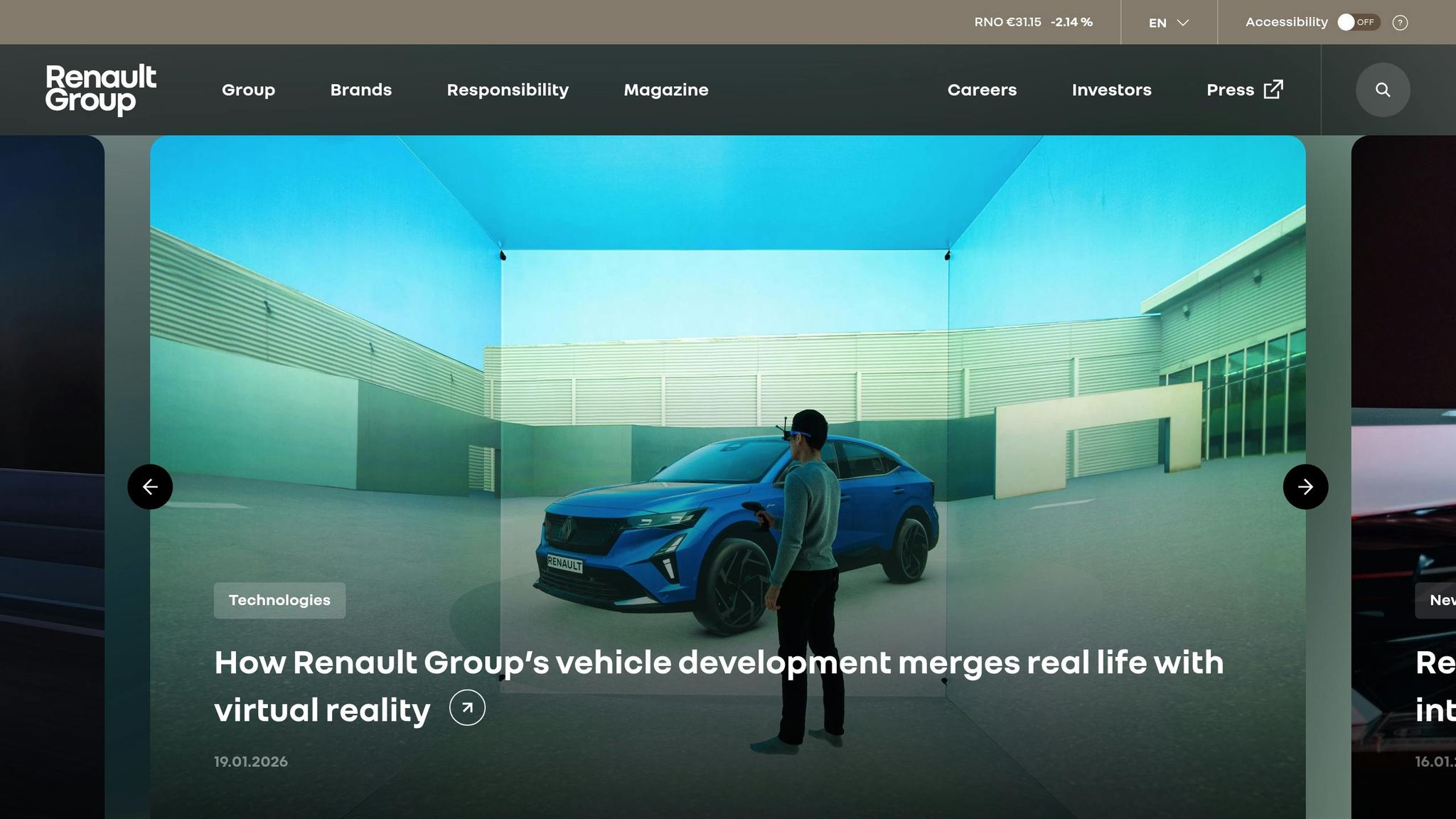Click the RNO stock price display

tap(1032, 22)
